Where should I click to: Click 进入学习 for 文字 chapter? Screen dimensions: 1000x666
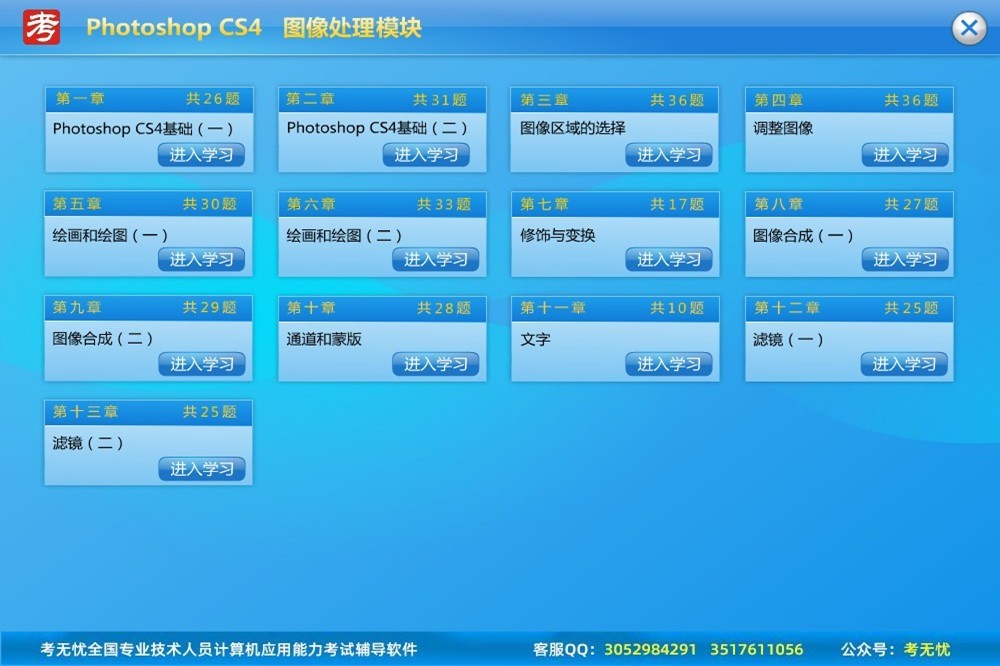(669, 365)
